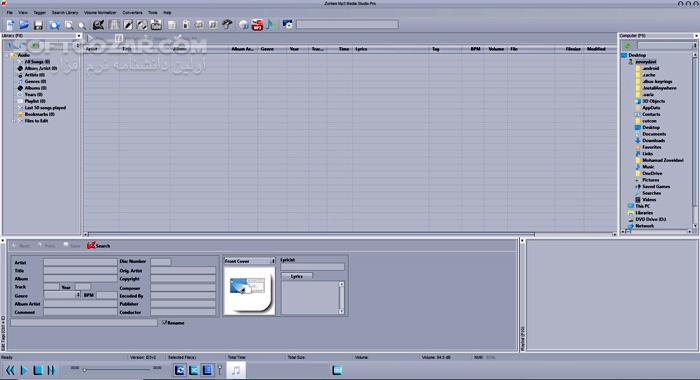Open the Tools menu
Viewport: 700px width, 380px height.
[153, 13]
